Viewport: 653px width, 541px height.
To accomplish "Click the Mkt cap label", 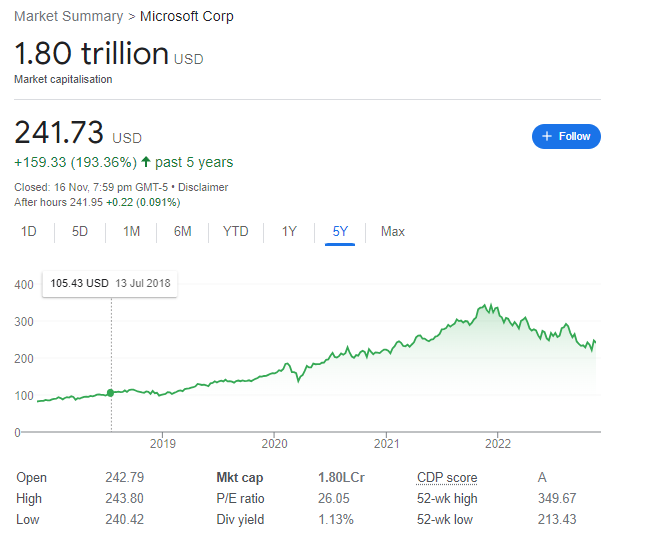I will coord(239,478).
